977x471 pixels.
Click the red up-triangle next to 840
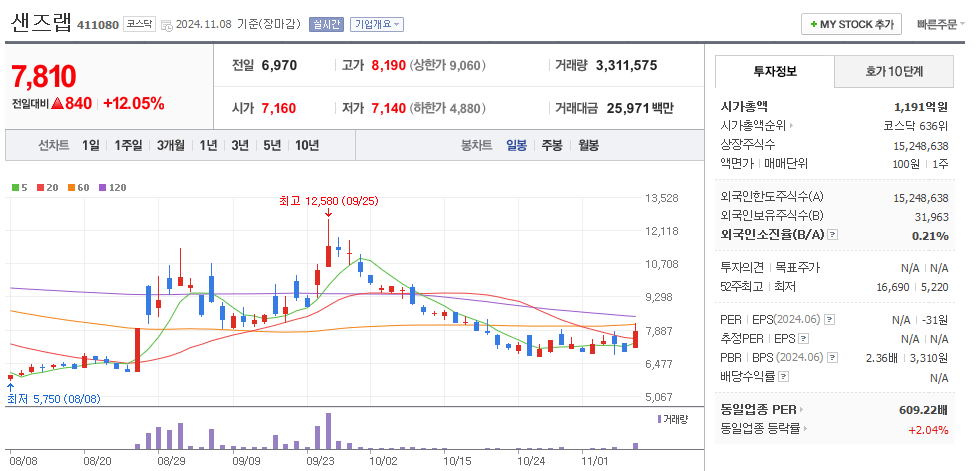click(57, 103)
